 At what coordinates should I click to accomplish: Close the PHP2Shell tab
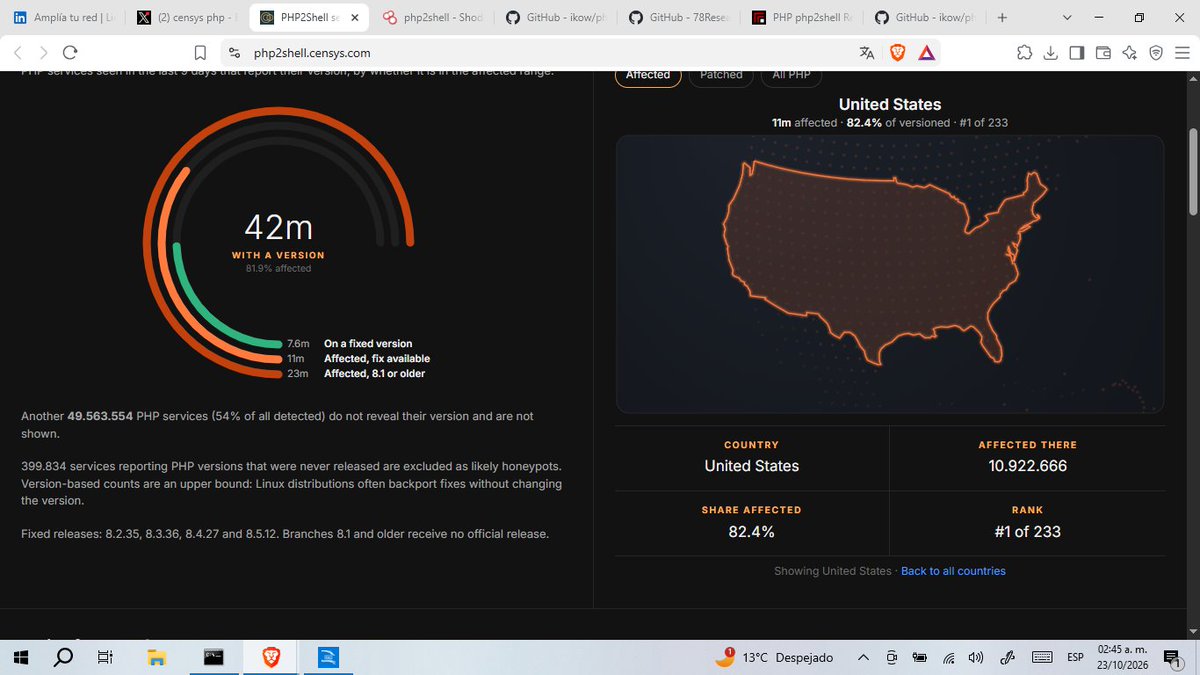354,18
